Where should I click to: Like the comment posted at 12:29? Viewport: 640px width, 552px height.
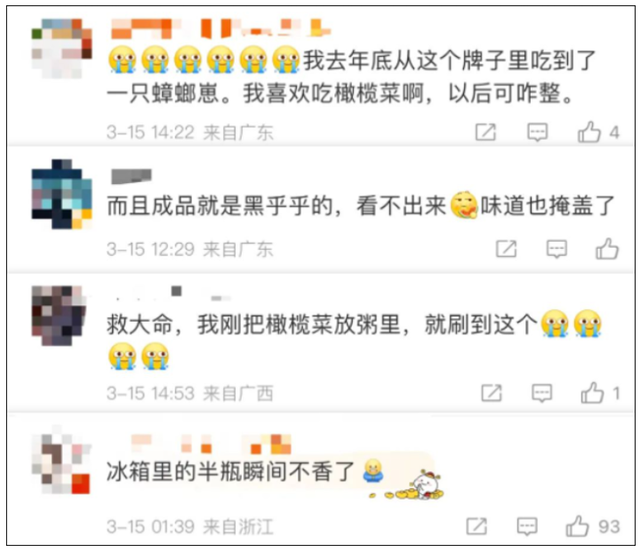point(607,249)
